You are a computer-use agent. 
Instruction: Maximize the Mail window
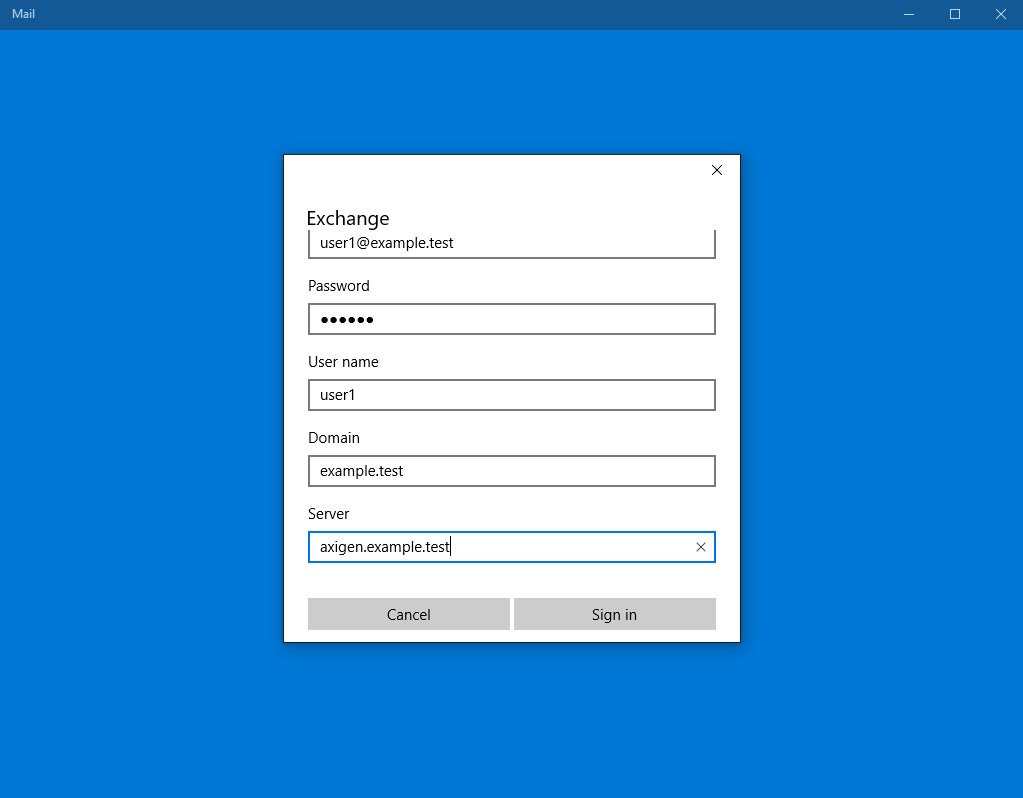pos(953,14)
